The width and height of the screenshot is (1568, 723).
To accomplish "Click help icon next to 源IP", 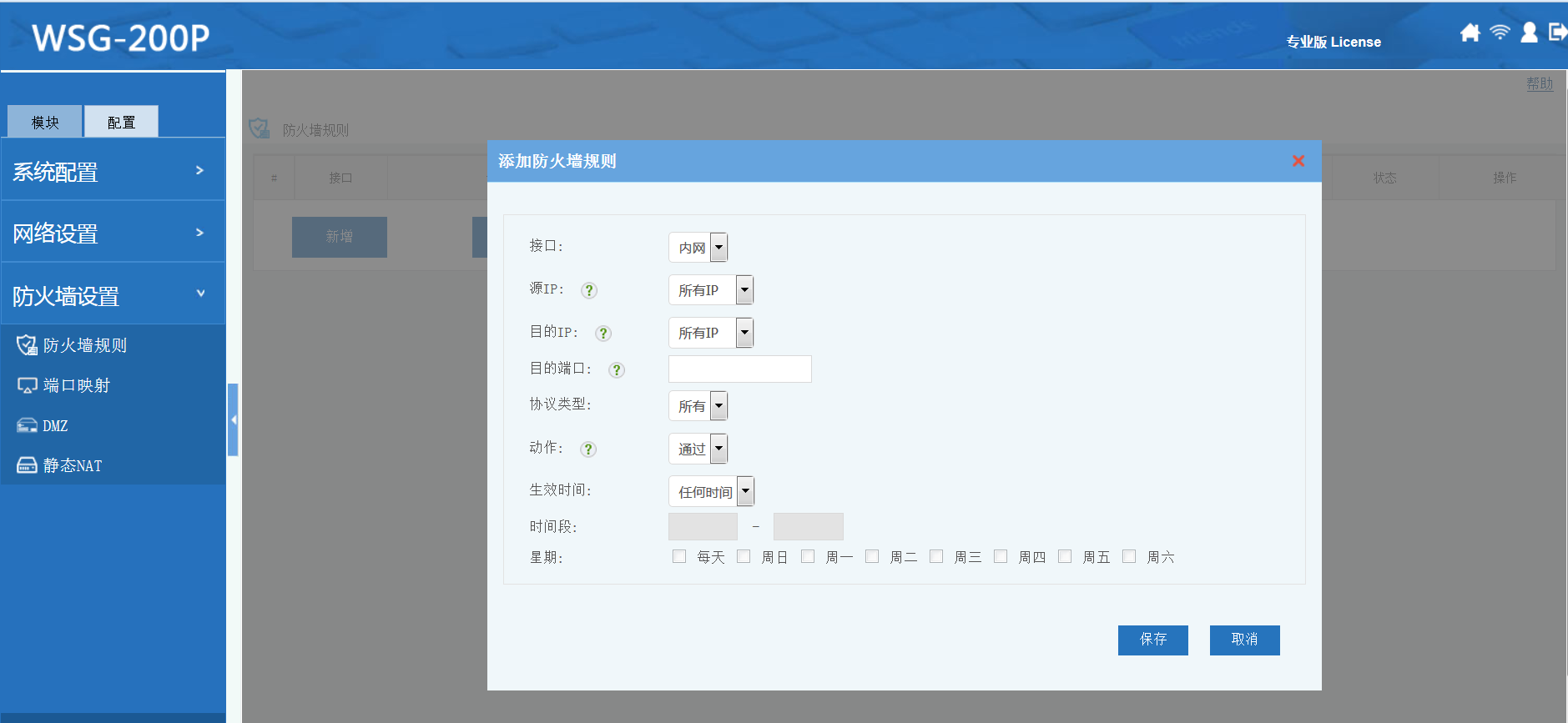I will coord(589,290).
